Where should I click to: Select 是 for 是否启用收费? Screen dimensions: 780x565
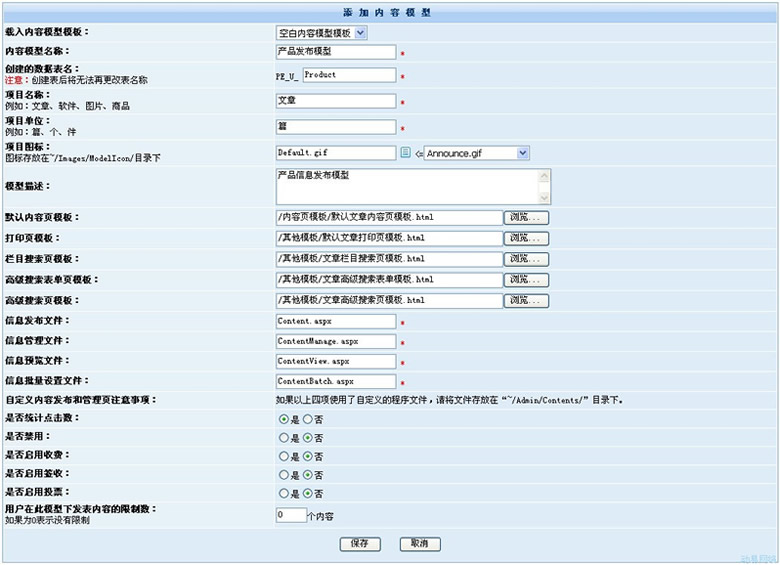tap(284, 456)
